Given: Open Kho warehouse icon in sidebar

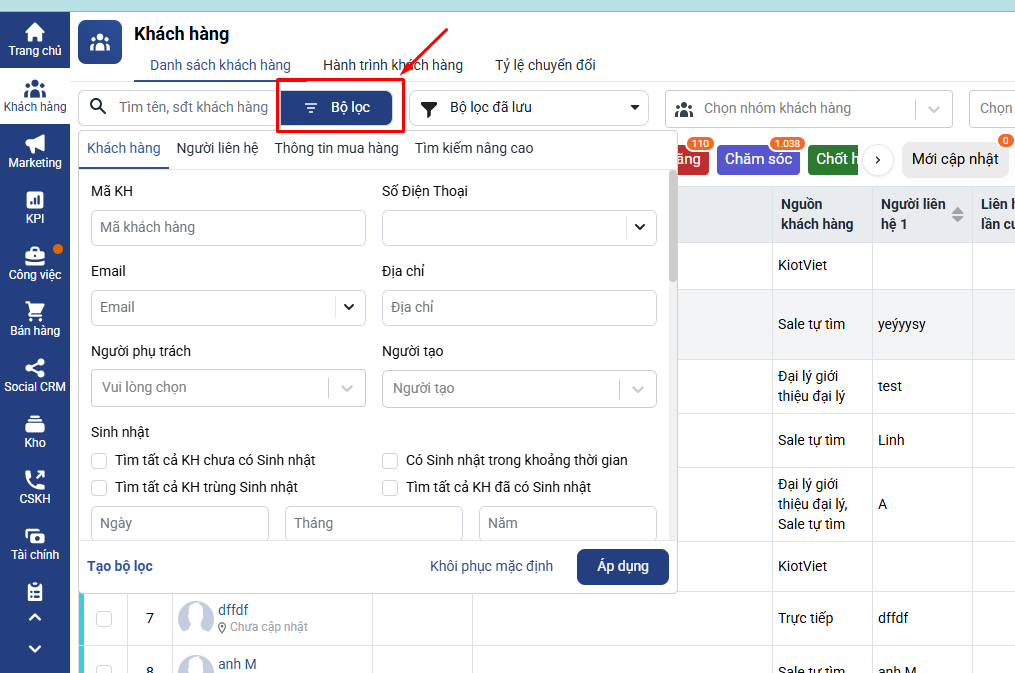Looking at the screenshot, I should 35,425.
